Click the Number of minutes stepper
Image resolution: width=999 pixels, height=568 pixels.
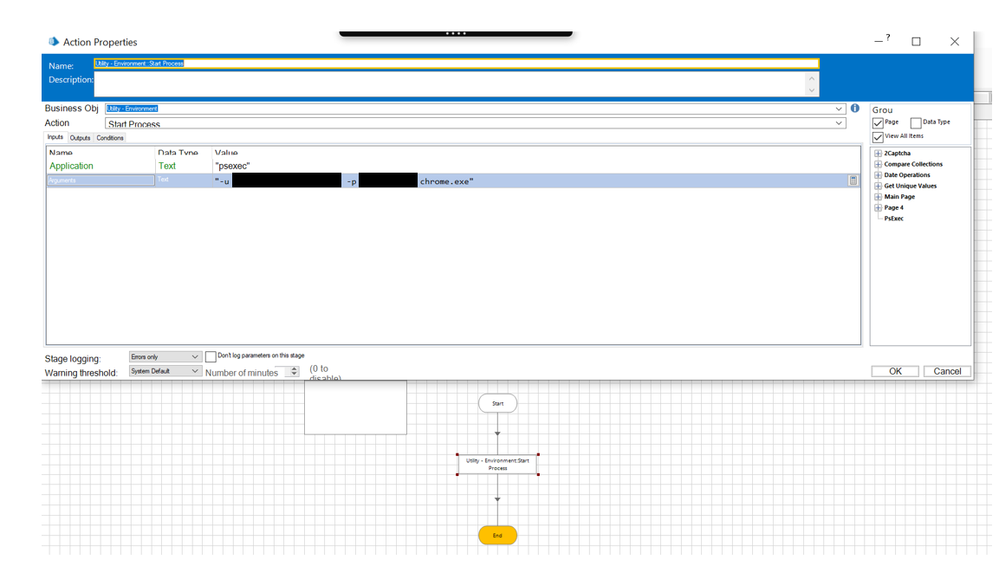coord(294,371)
